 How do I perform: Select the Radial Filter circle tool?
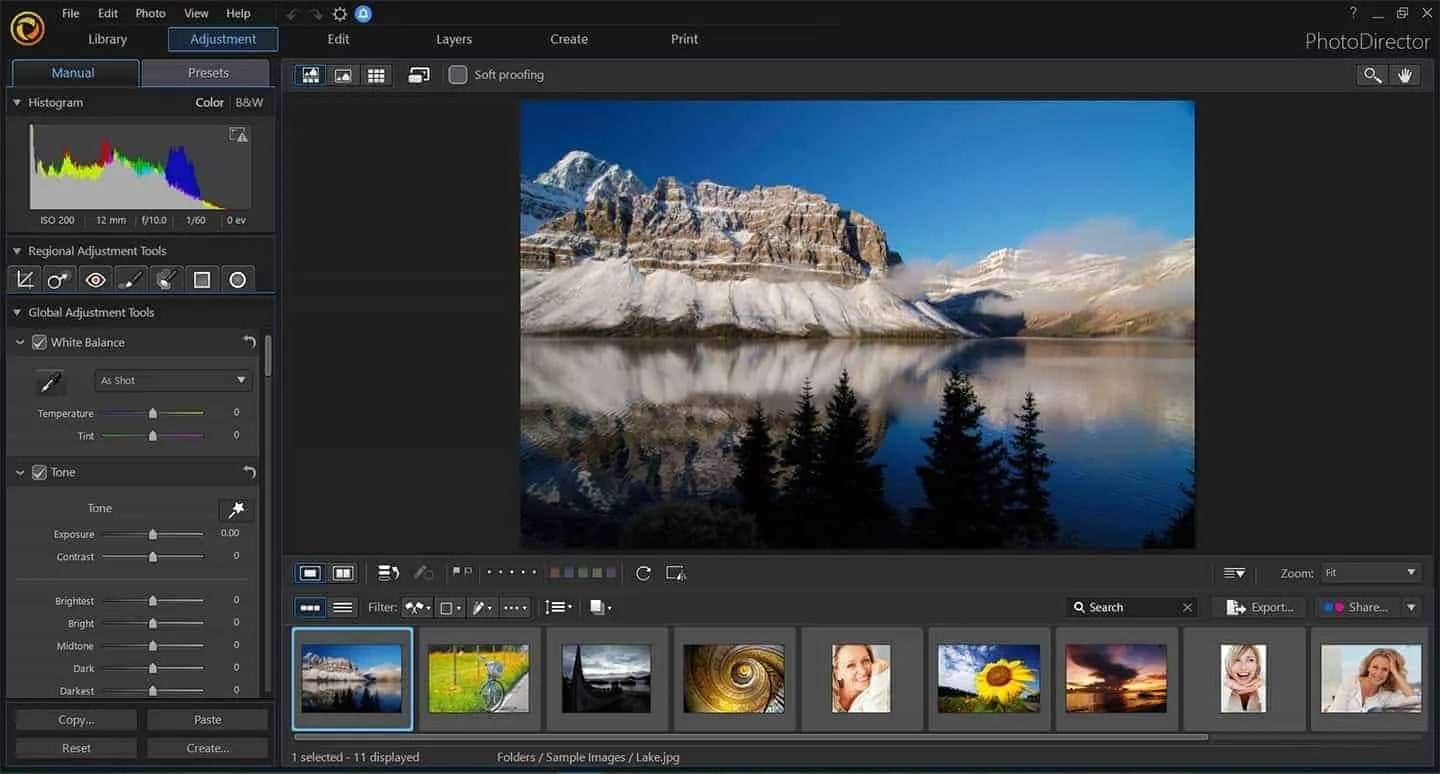tap(238, 280)
